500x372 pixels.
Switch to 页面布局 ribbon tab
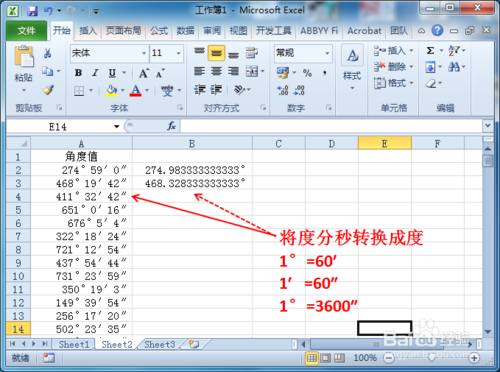pos(123,31)
